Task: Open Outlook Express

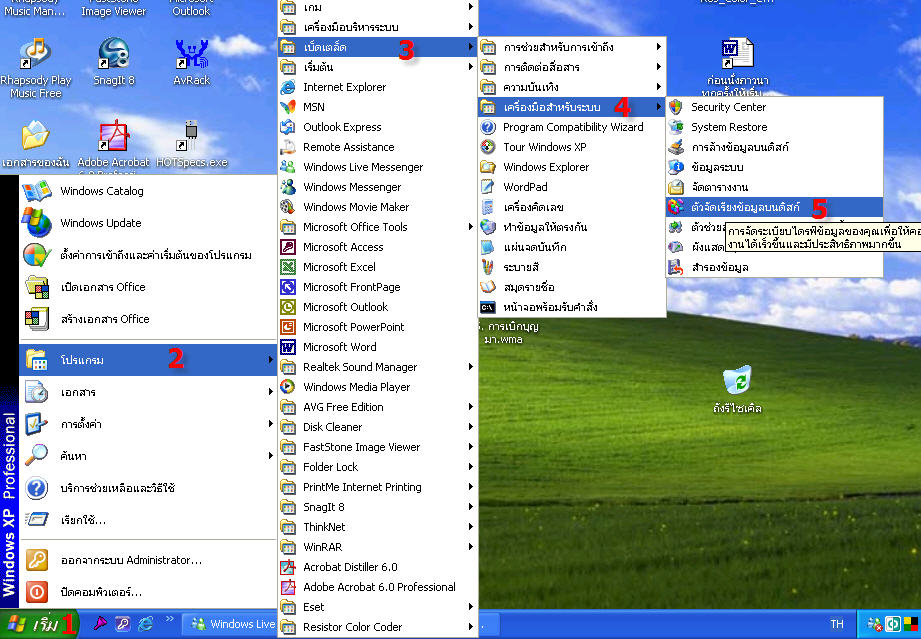Action: tap(378, 127)
